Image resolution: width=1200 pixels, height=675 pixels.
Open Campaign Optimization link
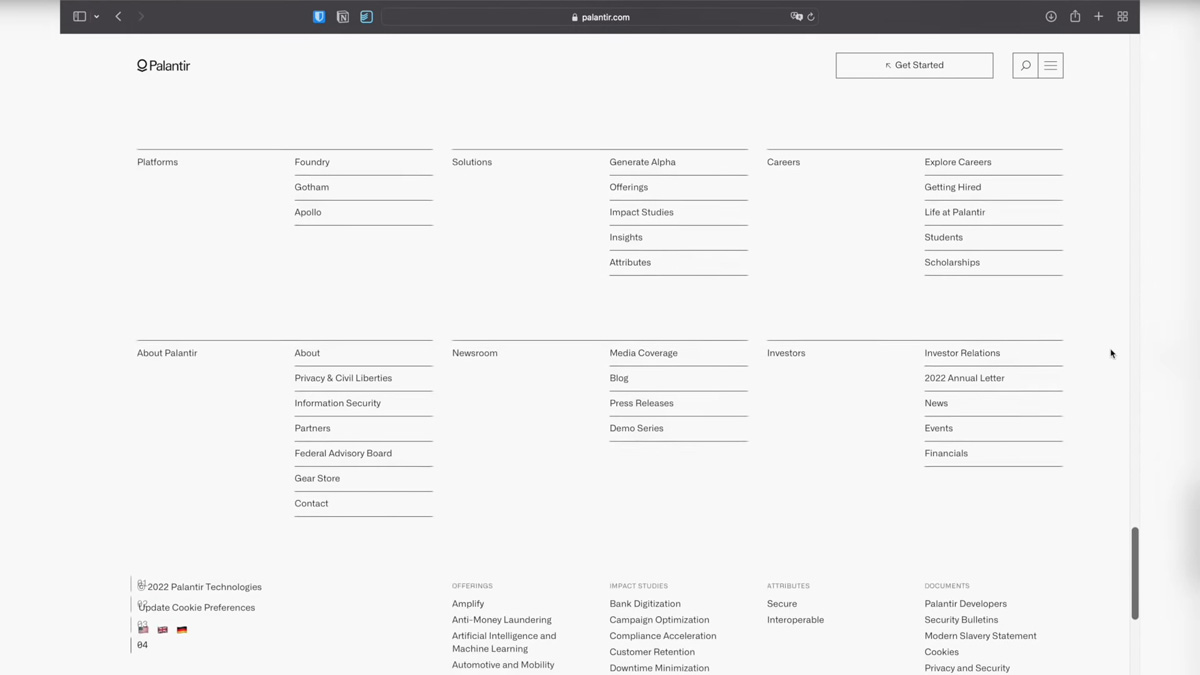click(659, 620)
